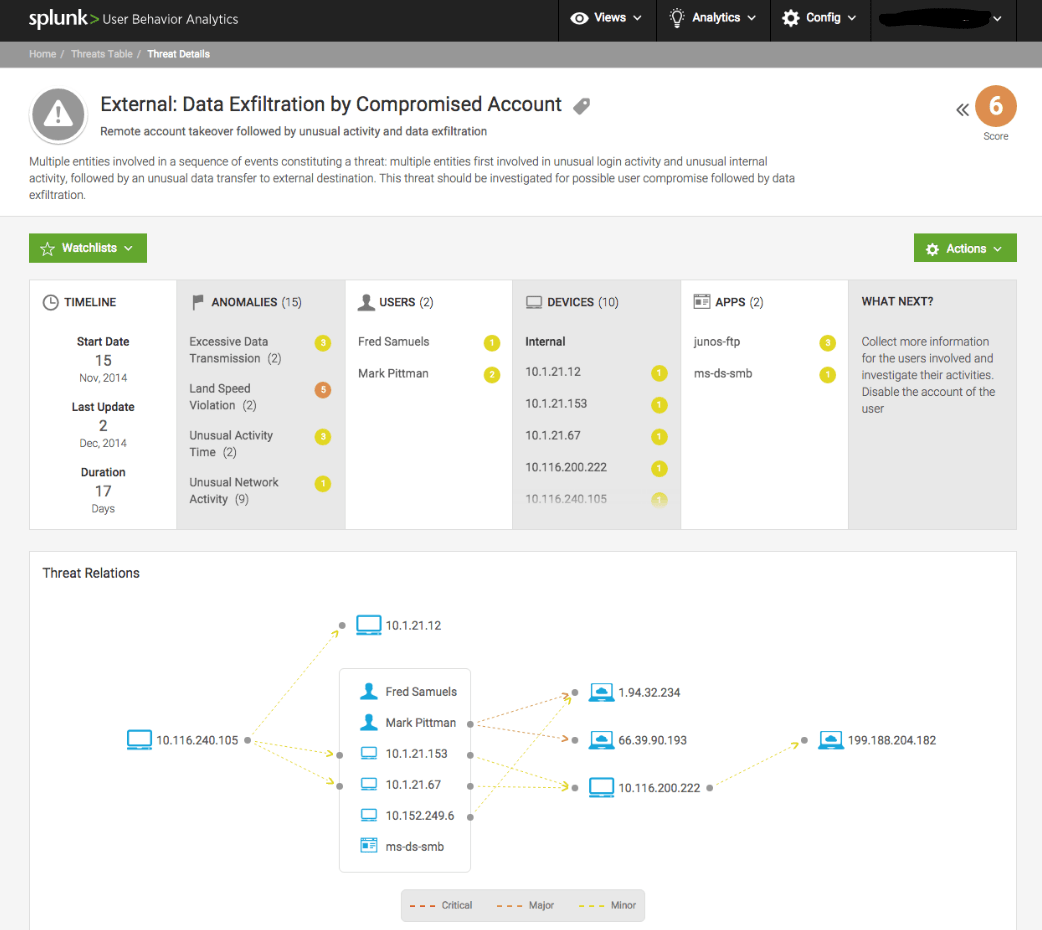
Task: Click orange score badge for Land Speed Violation
Action: click(323, 390)
